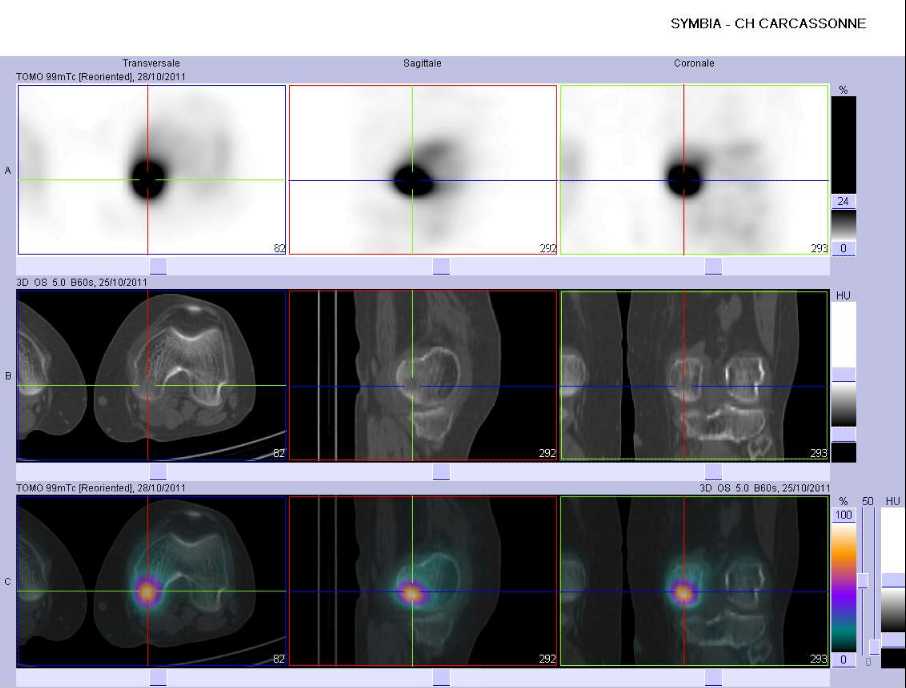This screenshot has width=906, height=688.
Task: Select the fused coronale view in row C
Action: [695, 581]
